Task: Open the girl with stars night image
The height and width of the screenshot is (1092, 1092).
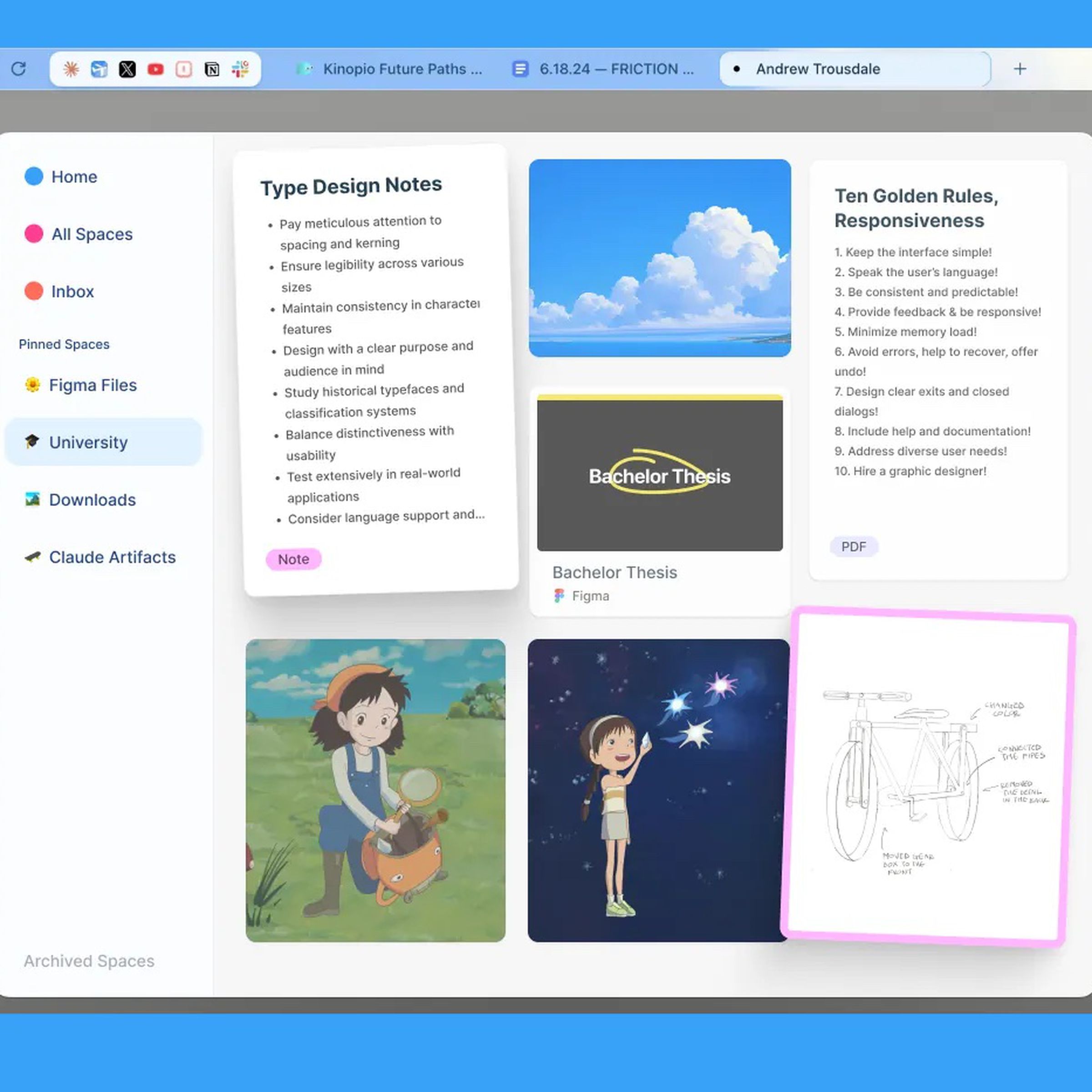Action: (x=658, y=790)
